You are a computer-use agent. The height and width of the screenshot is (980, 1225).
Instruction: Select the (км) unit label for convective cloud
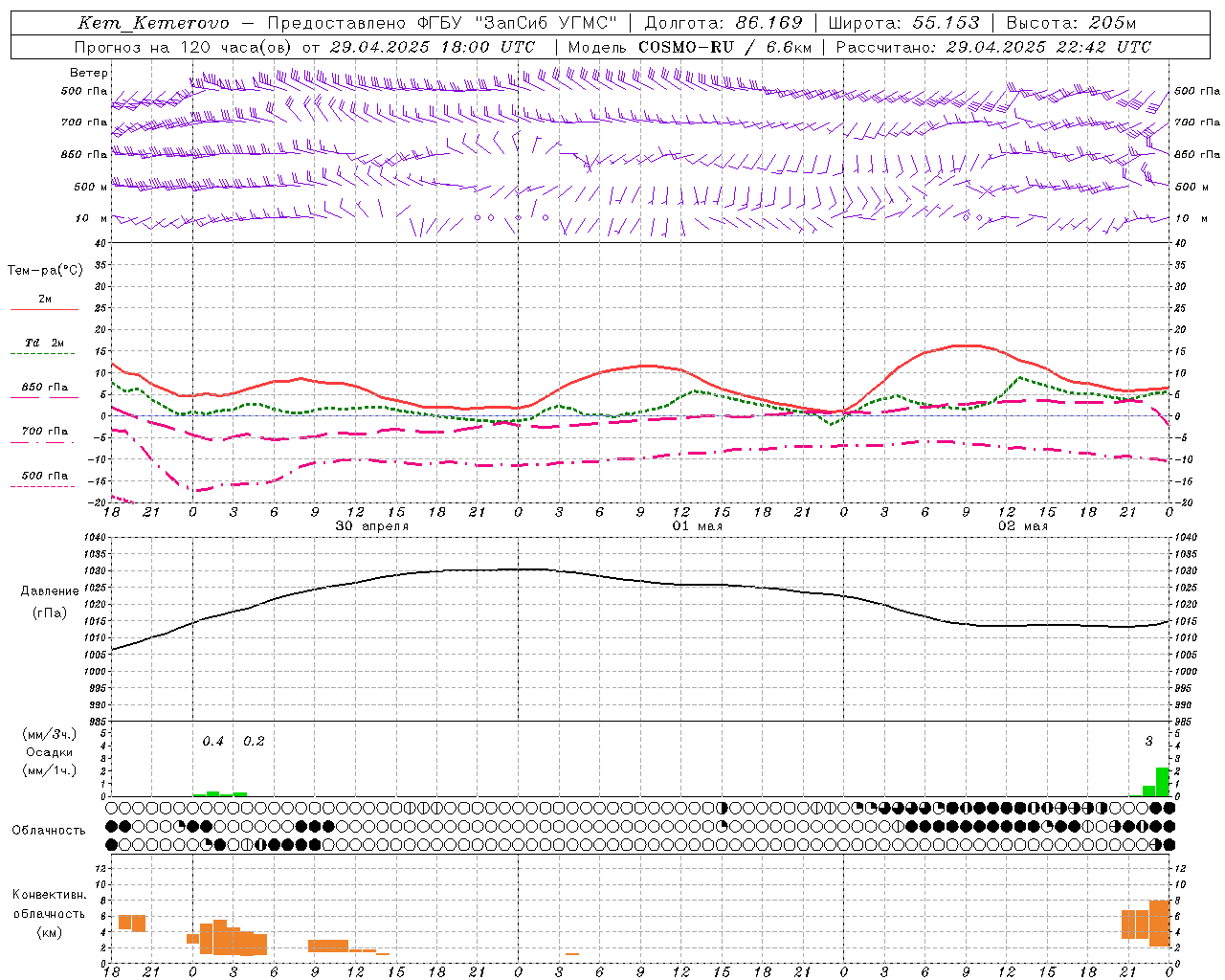tap(50, 932)
